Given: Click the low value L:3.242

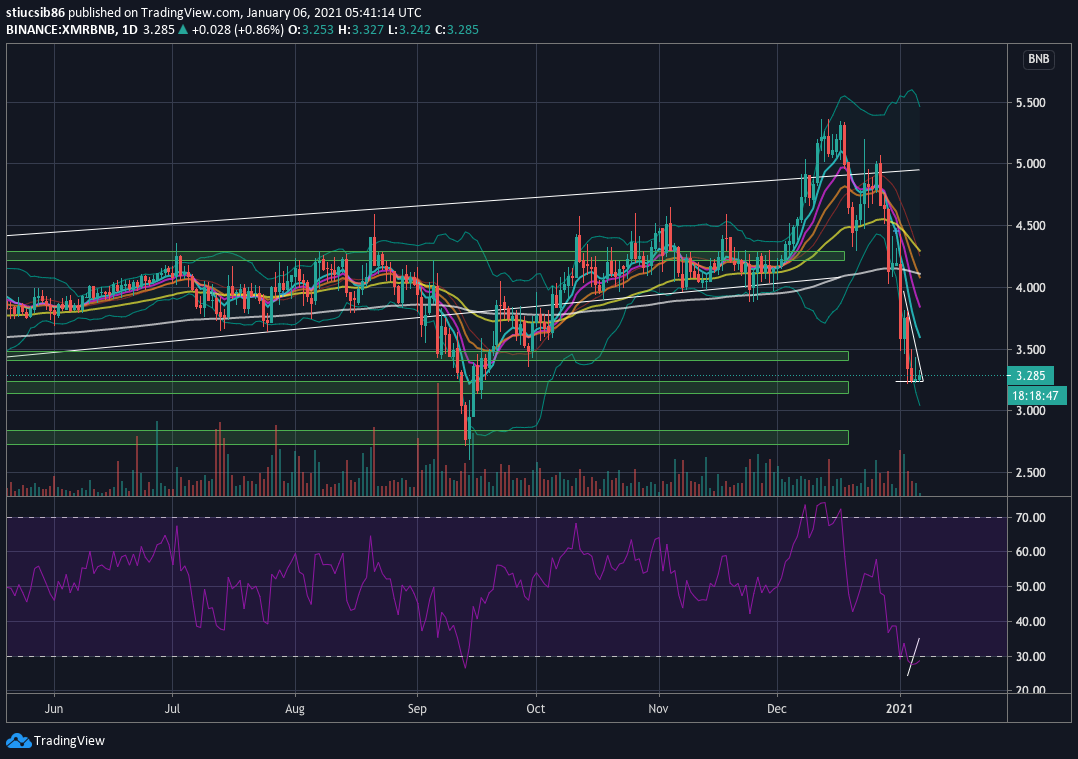Looking at the screenshot, I should pyautogui.click(x=409, y=30).
